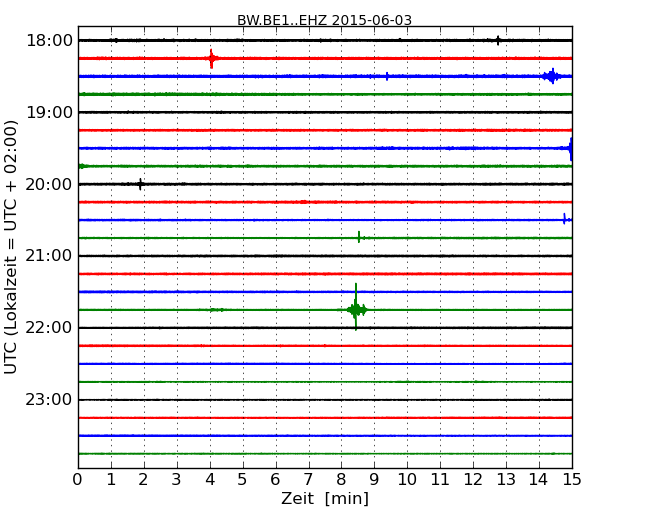The height and width of the screenshot is (520, 650).
Task: Click x-axis tick label 13
Action: tap(506, 480)
